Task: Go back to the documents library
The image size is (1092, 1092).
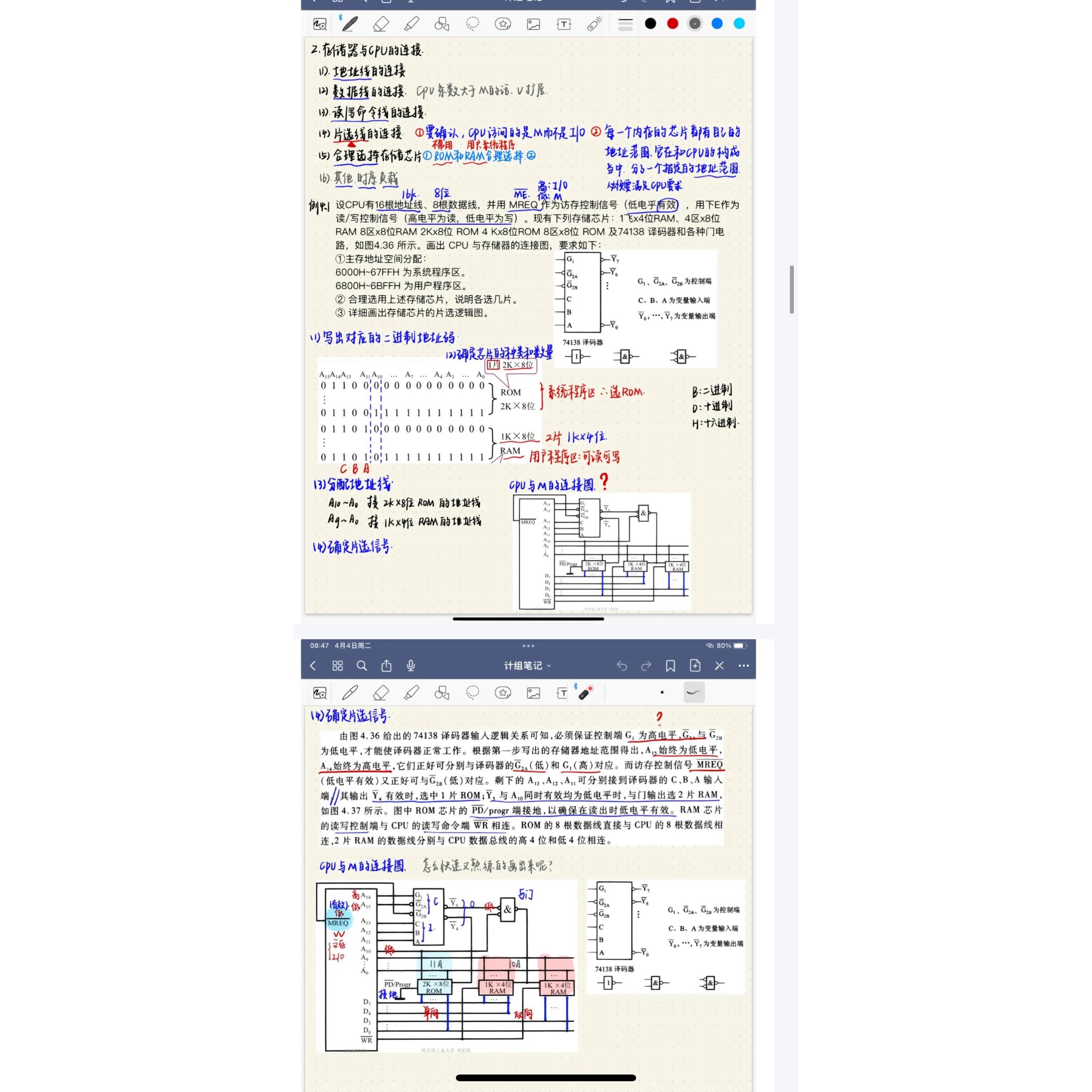Action: tap(313, 666)
